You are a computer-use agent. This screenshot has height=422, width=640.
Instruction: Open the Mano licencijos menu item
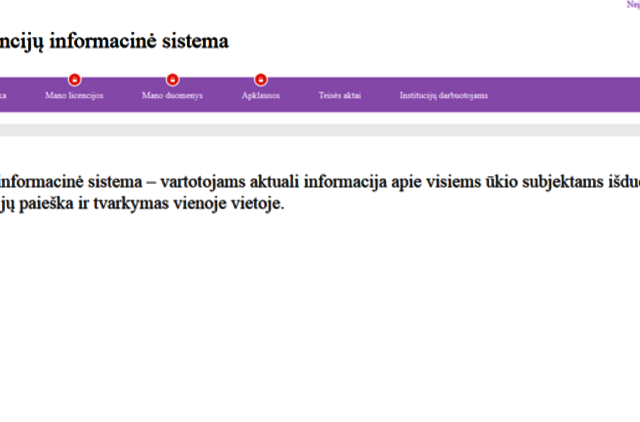tap(74, 96)
